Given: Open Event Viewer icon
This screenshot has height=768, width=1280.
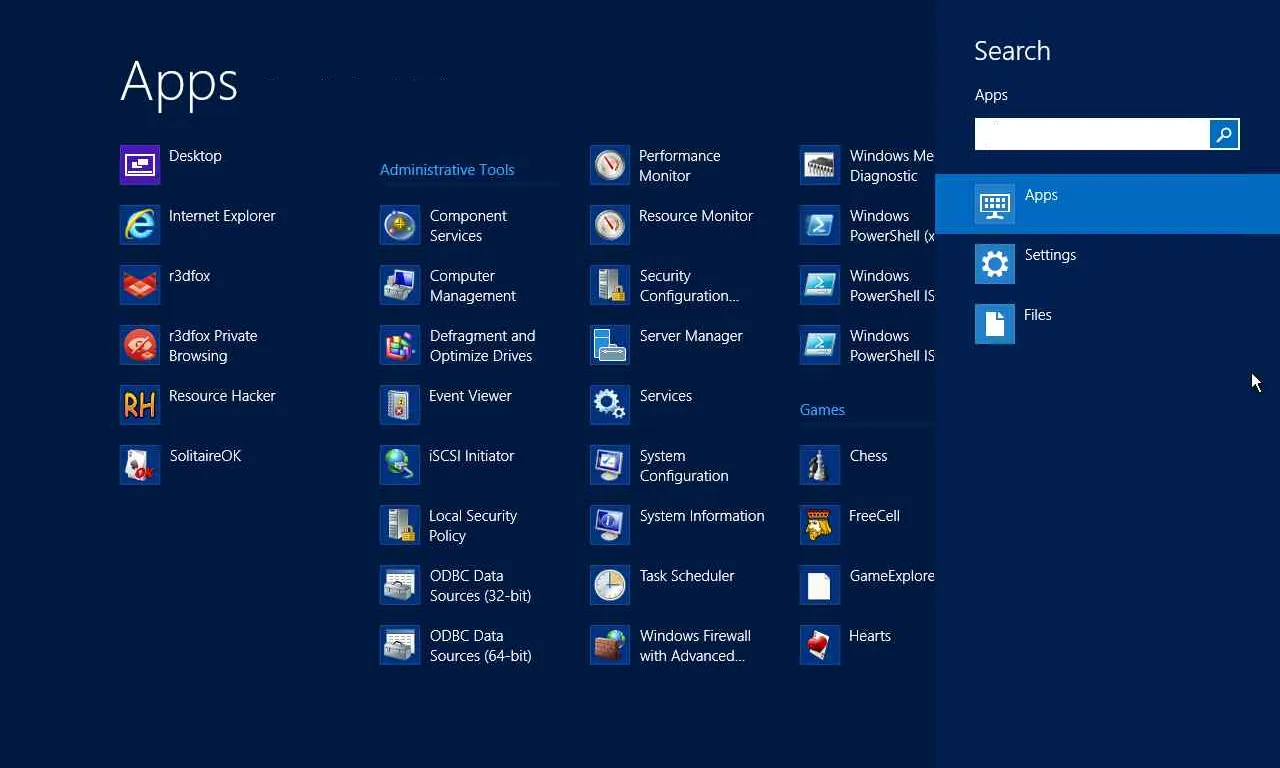Looking at the screenshot, I should pos(400,405).
